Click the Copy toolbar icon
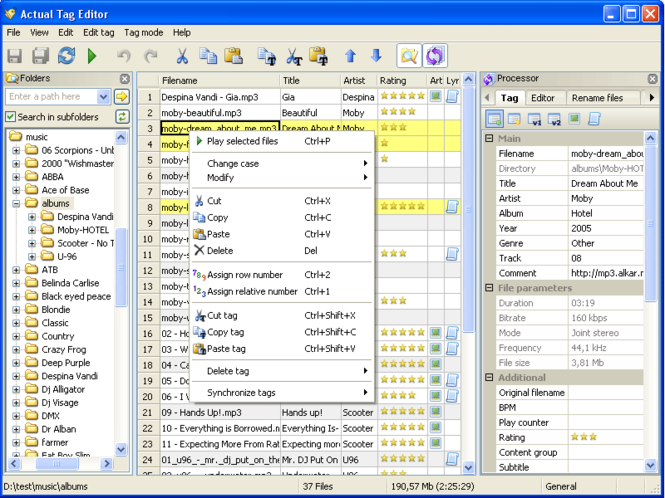Viewport: 665px width, 498px height. click(208, 56)
